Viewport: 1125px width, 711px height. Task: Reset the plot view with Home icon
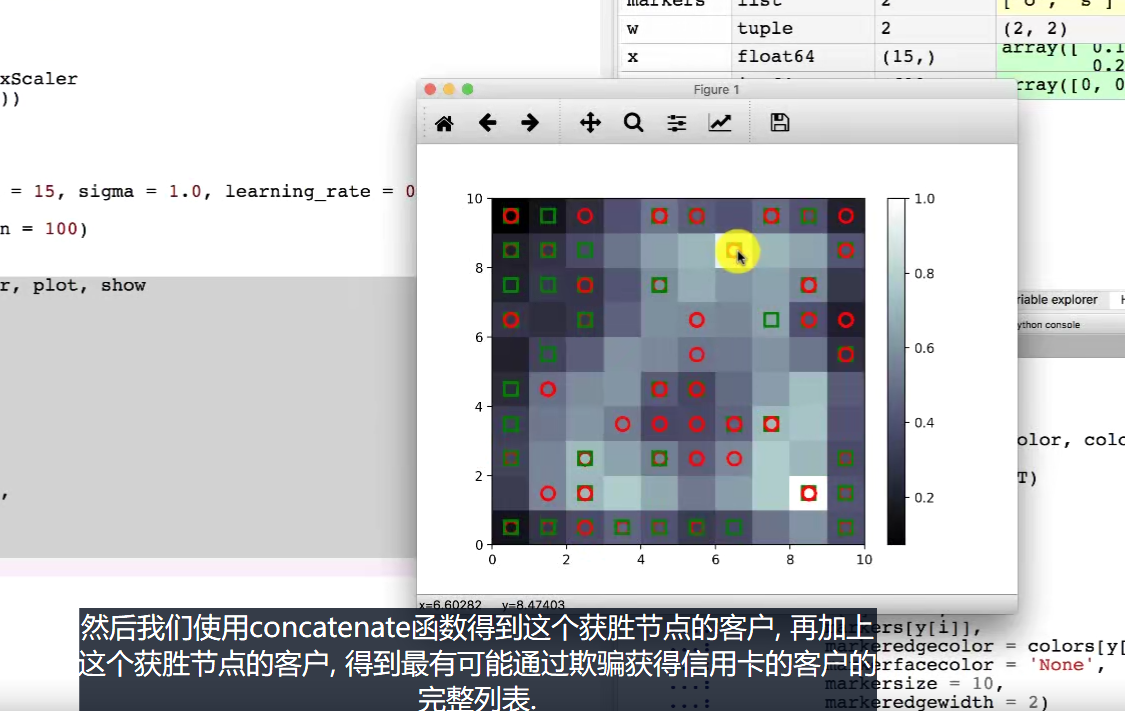tap(444, 123)
